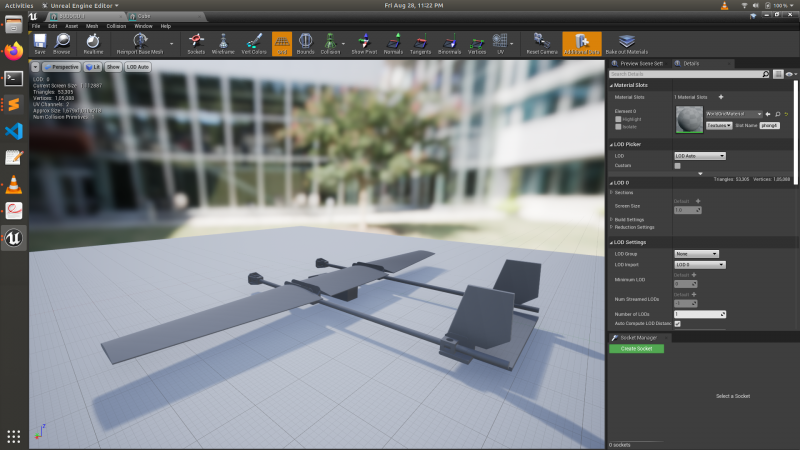Open Reimport Base Mesh dropdown arrow

click(x=171, y=44)
